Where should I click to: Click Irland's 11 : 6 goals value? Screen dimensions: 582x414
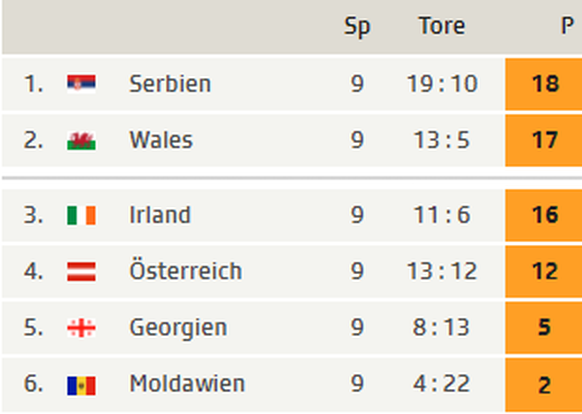pyautogui.click(x=442, y=215)
